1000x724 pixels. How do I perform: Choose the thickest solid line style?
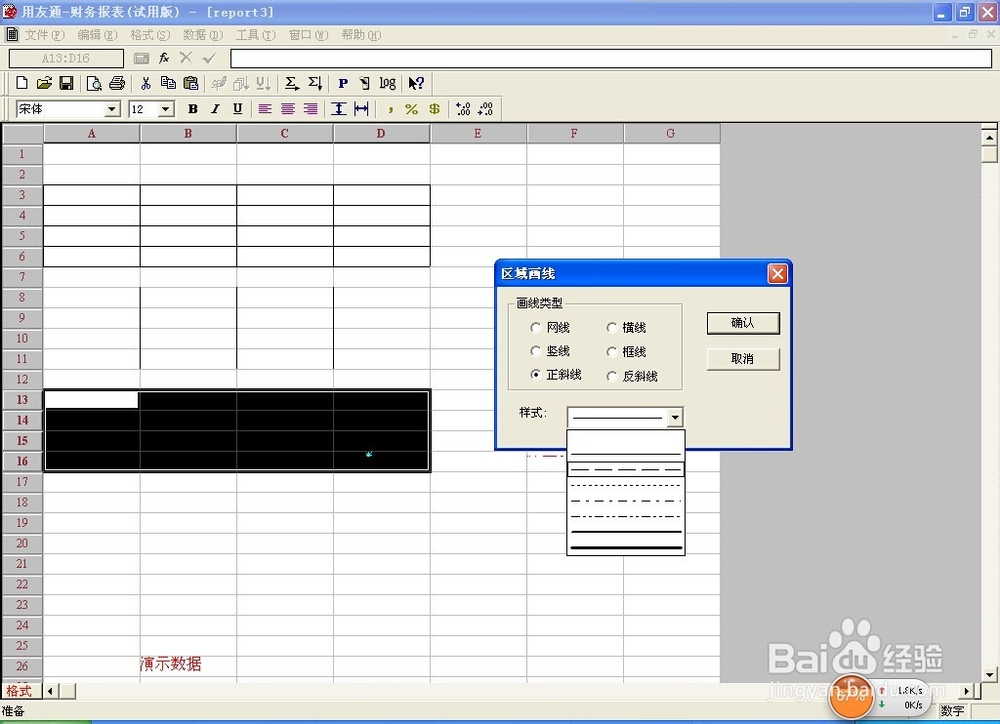[x=626, y=547]
